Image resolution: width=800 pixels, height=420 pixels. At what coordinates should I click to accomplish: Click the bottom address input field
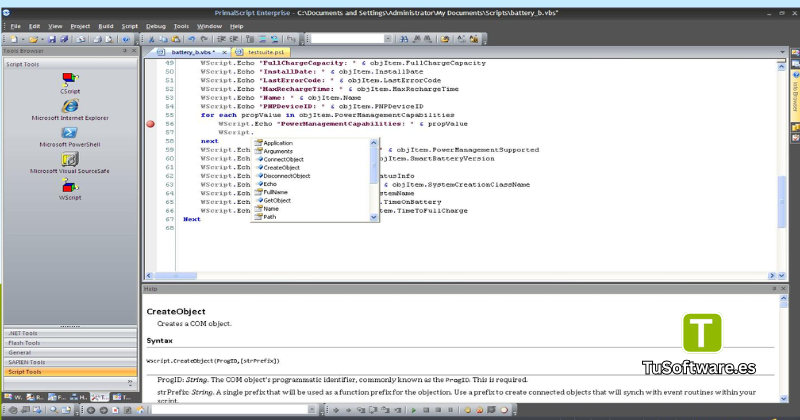[x=230, y=410]
